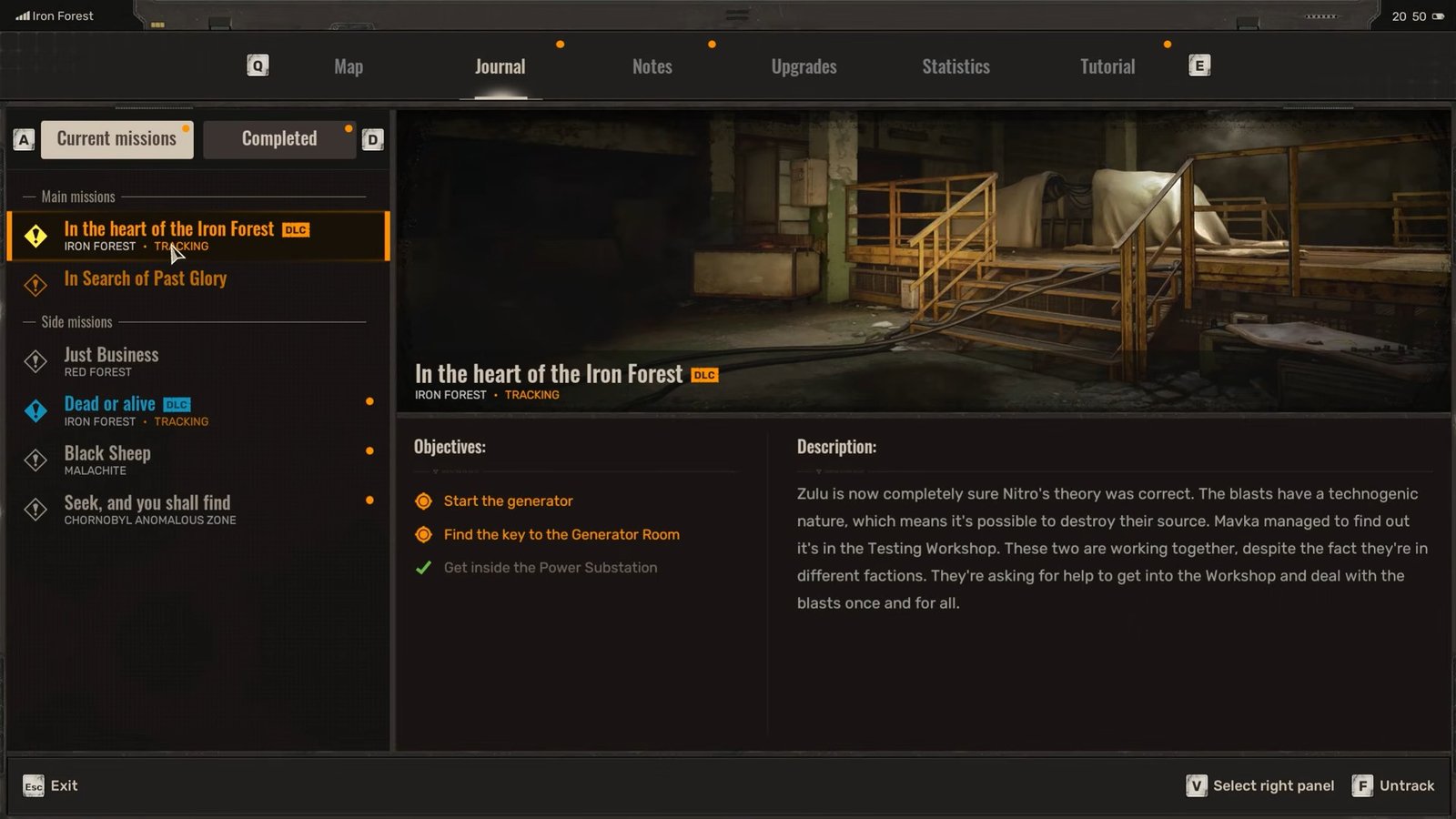Click the notification dot on the Journal tab
This screenshot has width=1456, height=819.
561,44
